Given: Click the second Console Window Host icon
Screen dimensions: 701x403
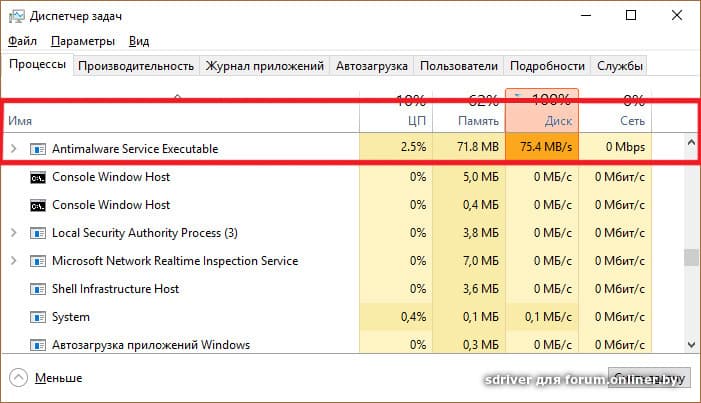Looking at the screenshot, I should pos(38,205).
